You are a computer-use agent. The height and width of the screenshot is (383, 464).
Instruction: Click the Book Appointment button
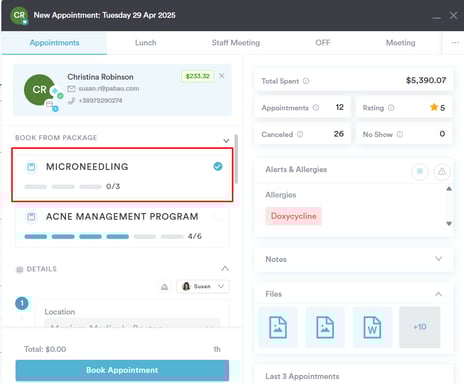pos(122,370)
